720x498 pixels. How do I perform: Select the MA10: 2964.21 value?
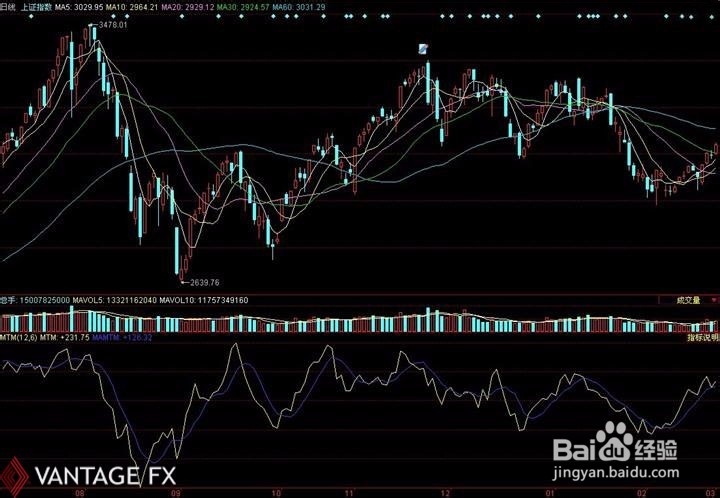pos(131,7)
